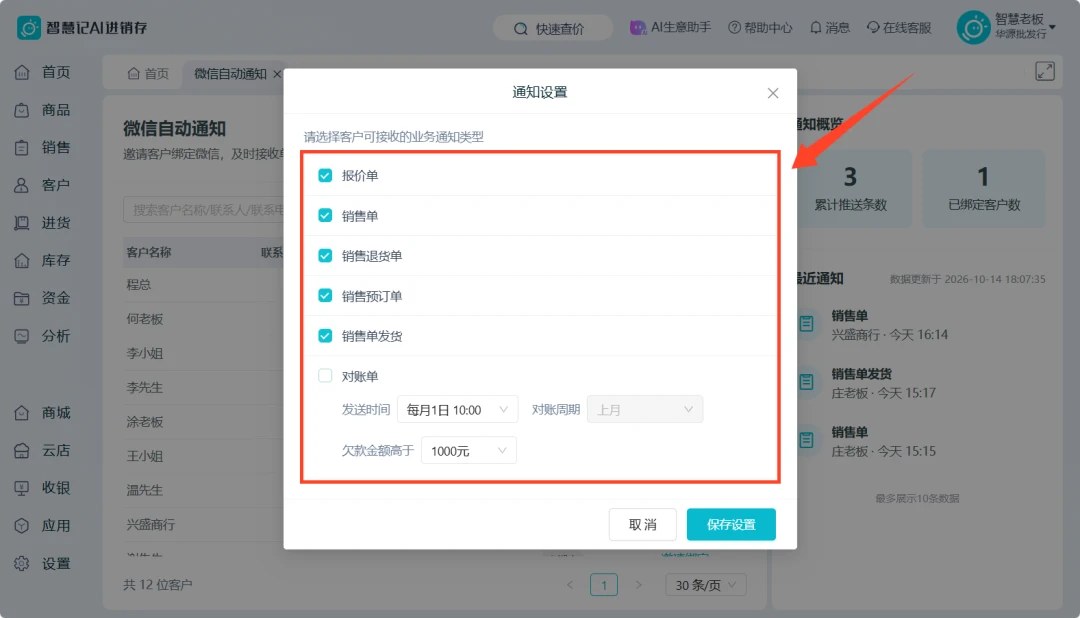Switch to the 首页 tab

coord(148,74)
